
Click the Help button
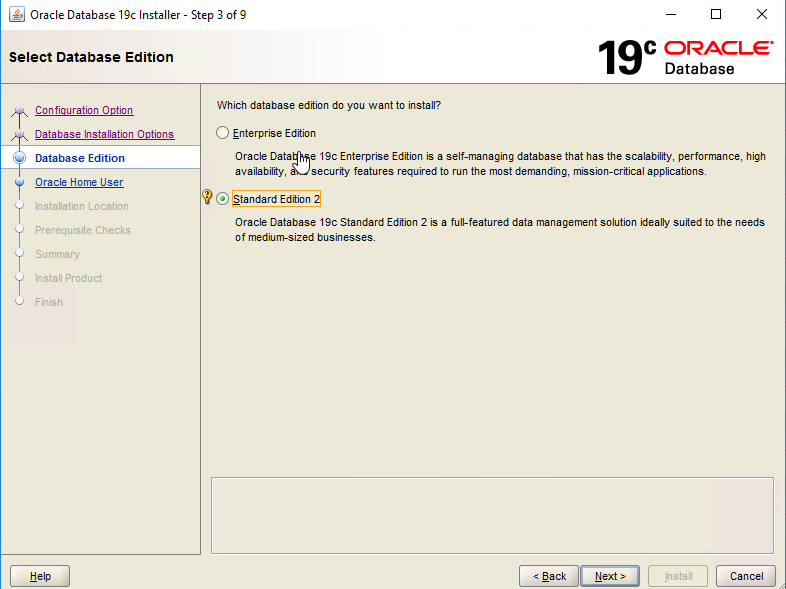[40, 576]
